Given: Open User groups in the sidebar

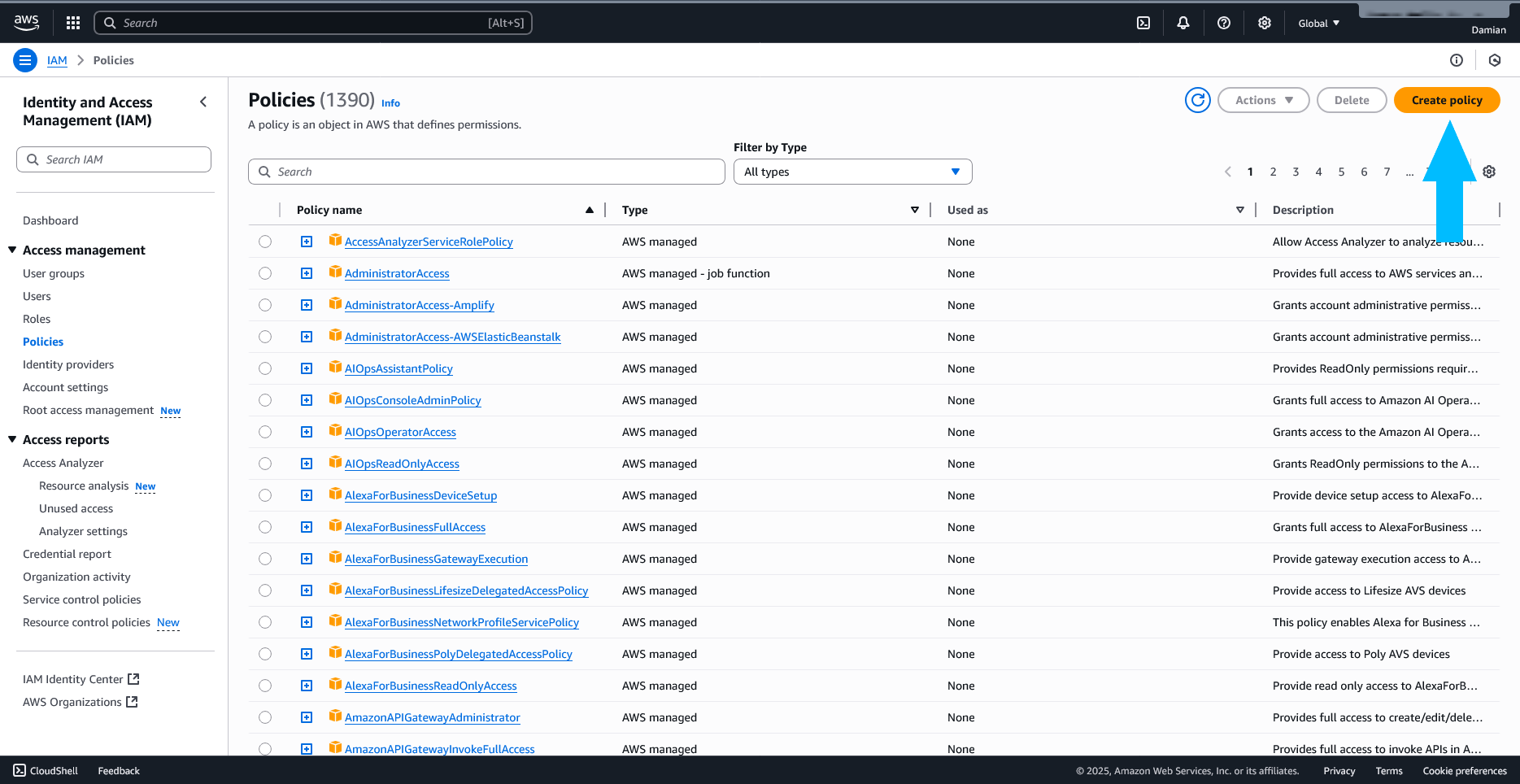Looking at the screenshot, I should 54,273.
